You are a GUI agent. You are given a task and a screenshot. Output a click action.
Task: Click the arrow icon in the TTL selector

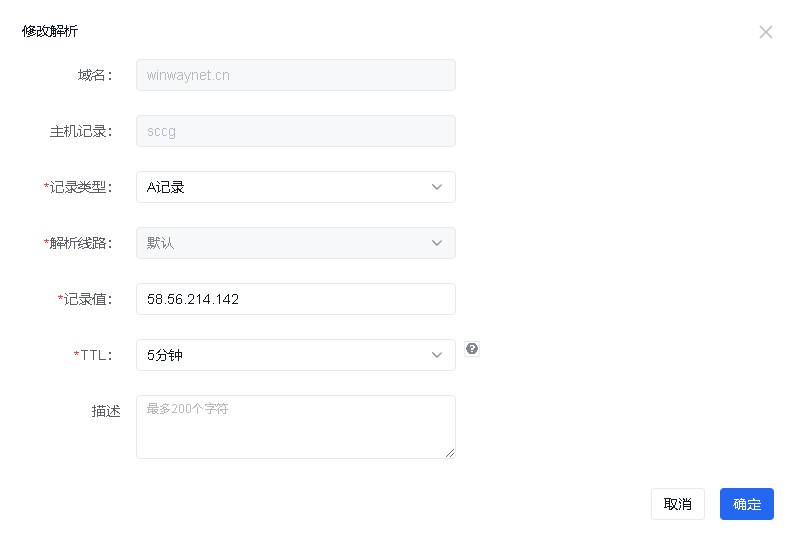[x=437, y=355]
